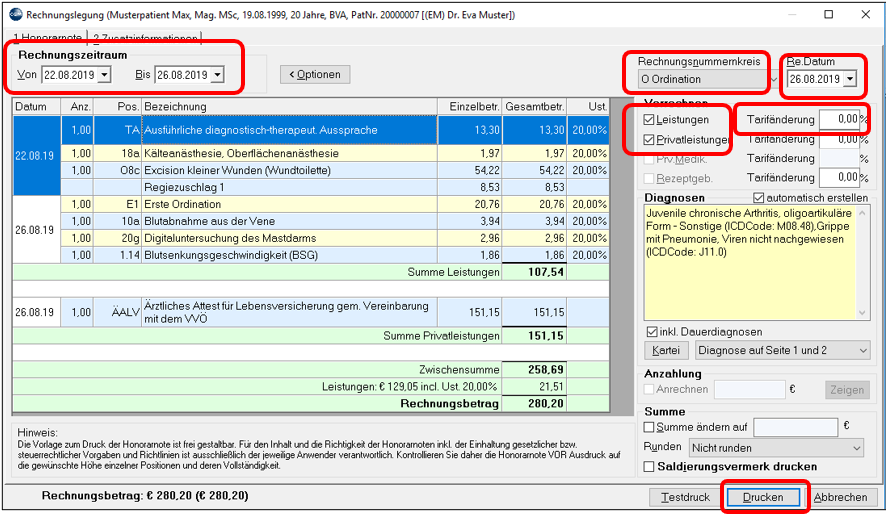Switch to the 2 Zusatzinformationen tab
Viewport: 886px width, 515px height.
pos(145,38)
